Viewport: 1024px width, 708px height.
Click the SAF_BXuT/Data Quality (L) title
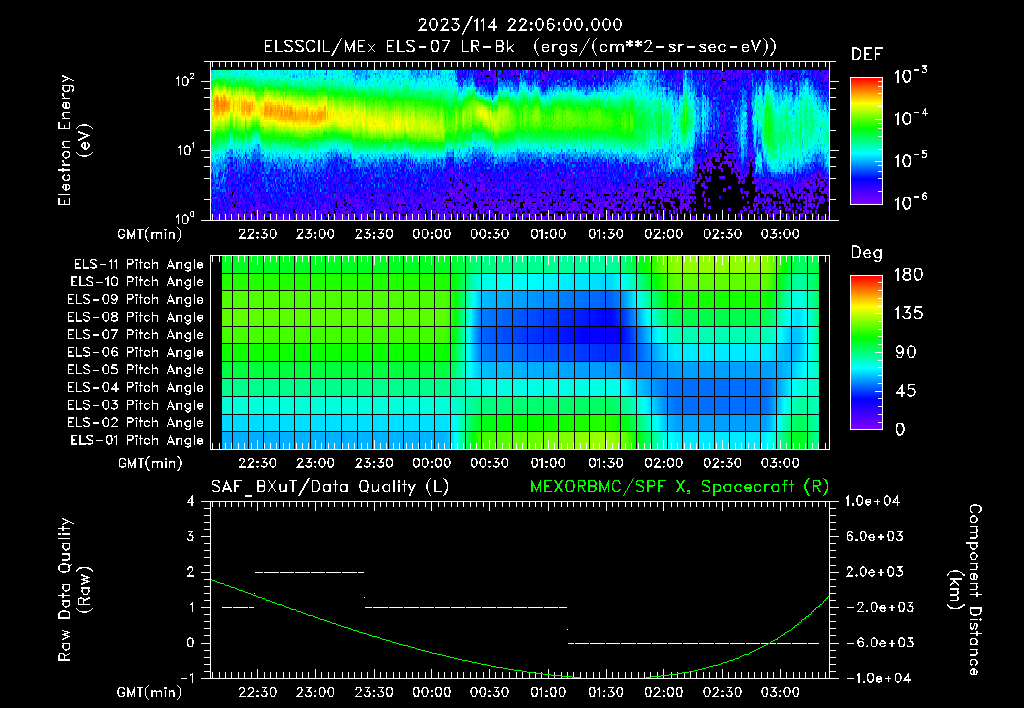pos(330,487)
